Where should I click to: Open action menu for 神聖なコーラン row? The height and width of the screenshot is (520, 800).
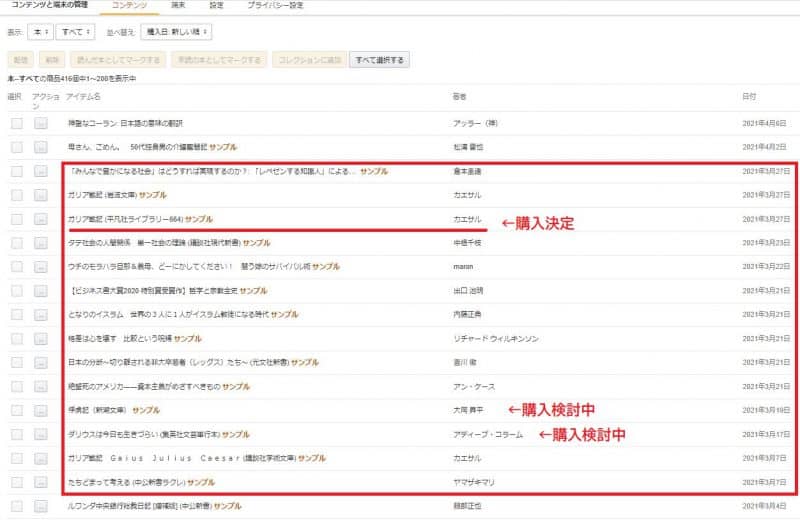[41, 123]
